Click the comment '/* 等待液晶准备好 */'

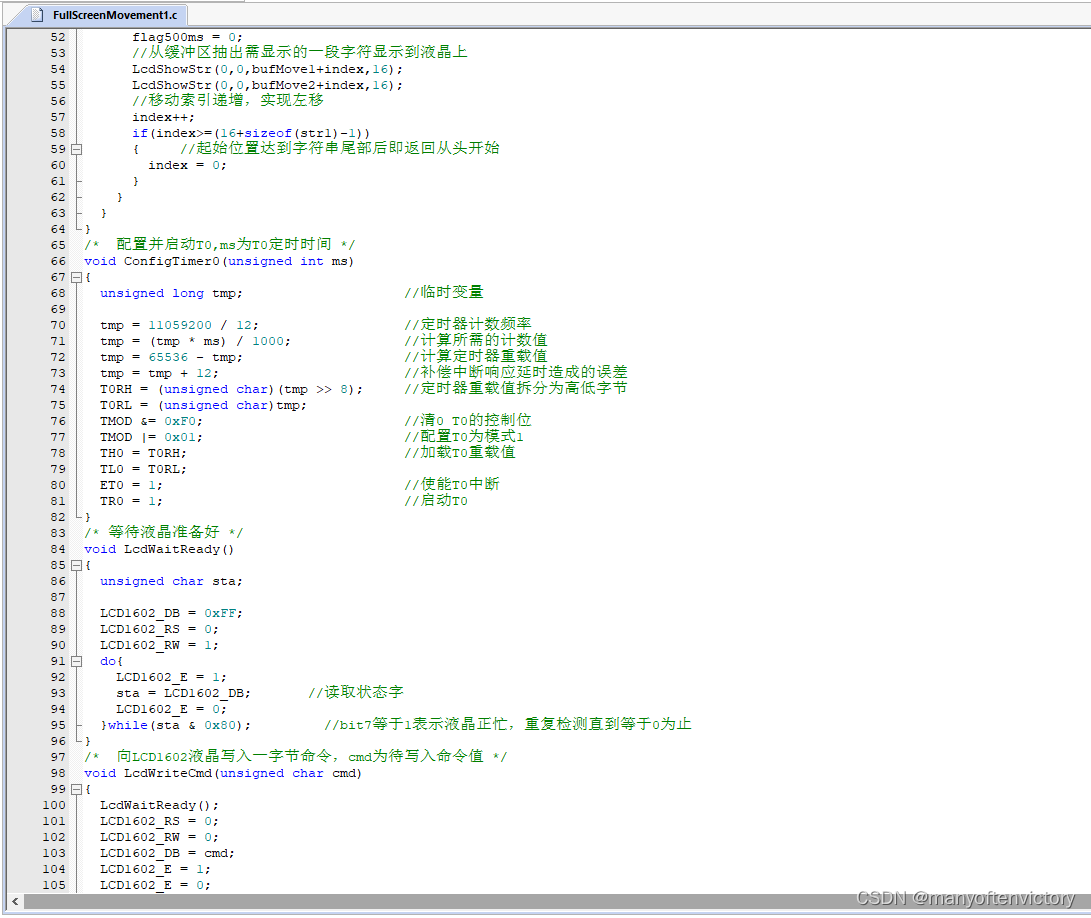tap(164, 532)
